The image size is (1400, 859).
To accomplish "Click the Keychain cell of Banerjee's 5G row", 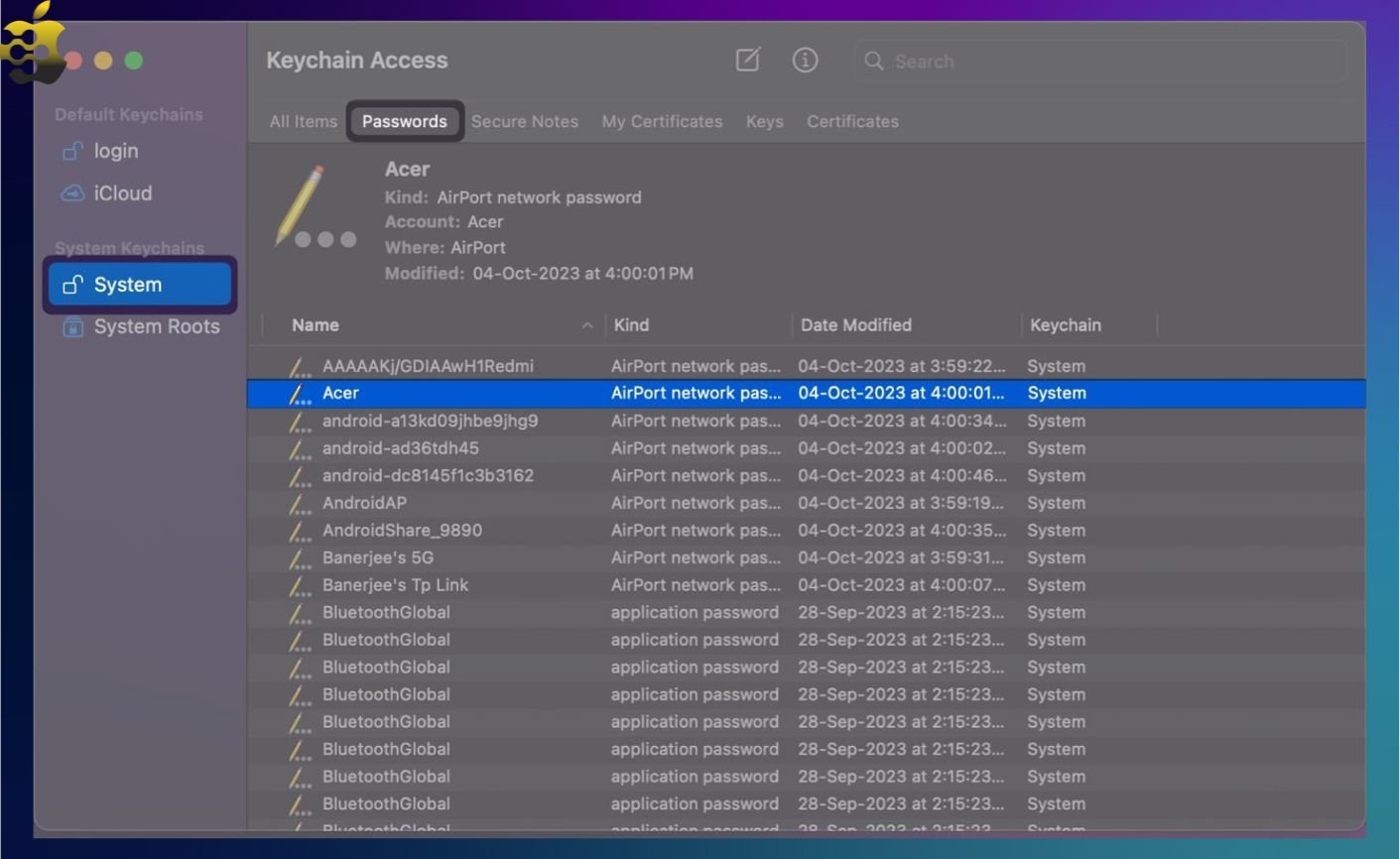I will coord(1057,557).
